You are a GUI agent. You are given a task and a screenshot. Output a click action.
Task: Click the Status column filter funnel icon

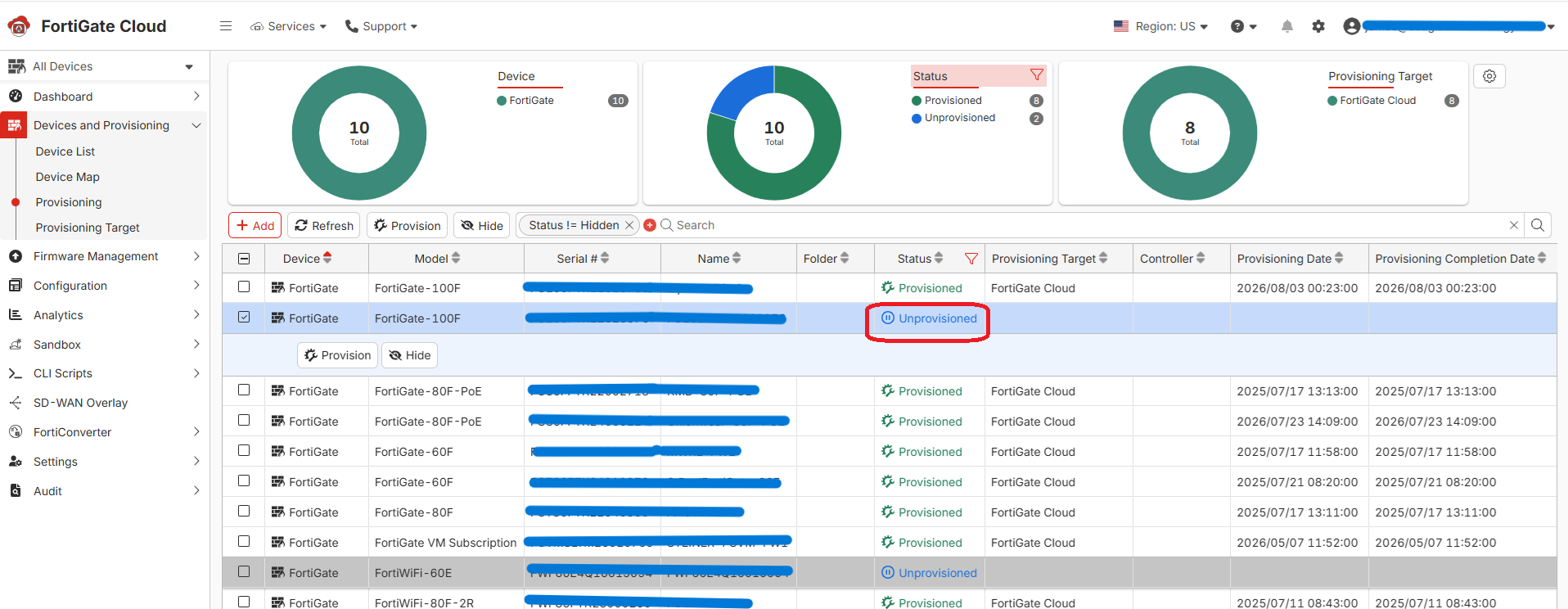pyautogui.click(x=971, y=259)
